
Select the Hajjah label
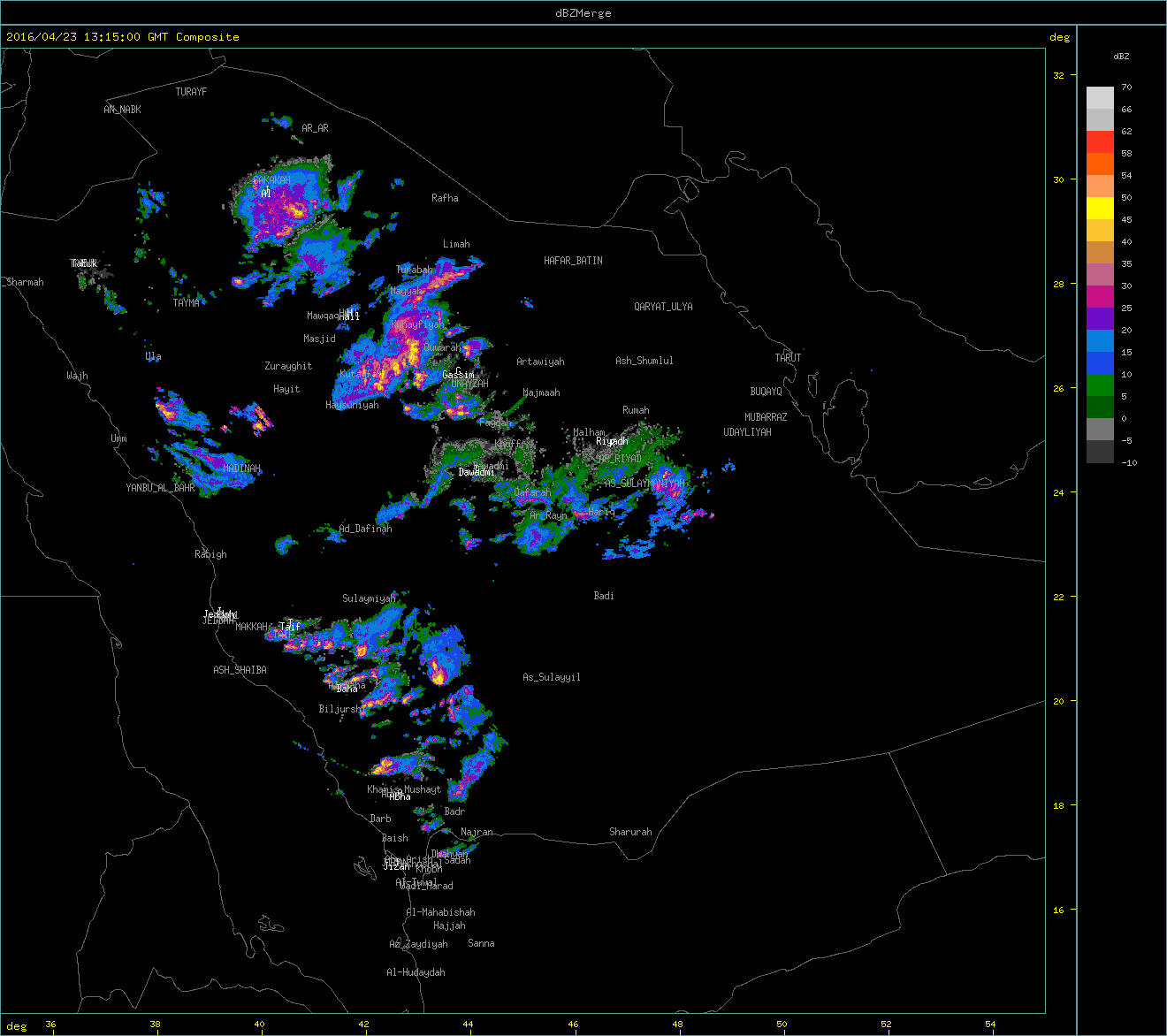(449, 926)
